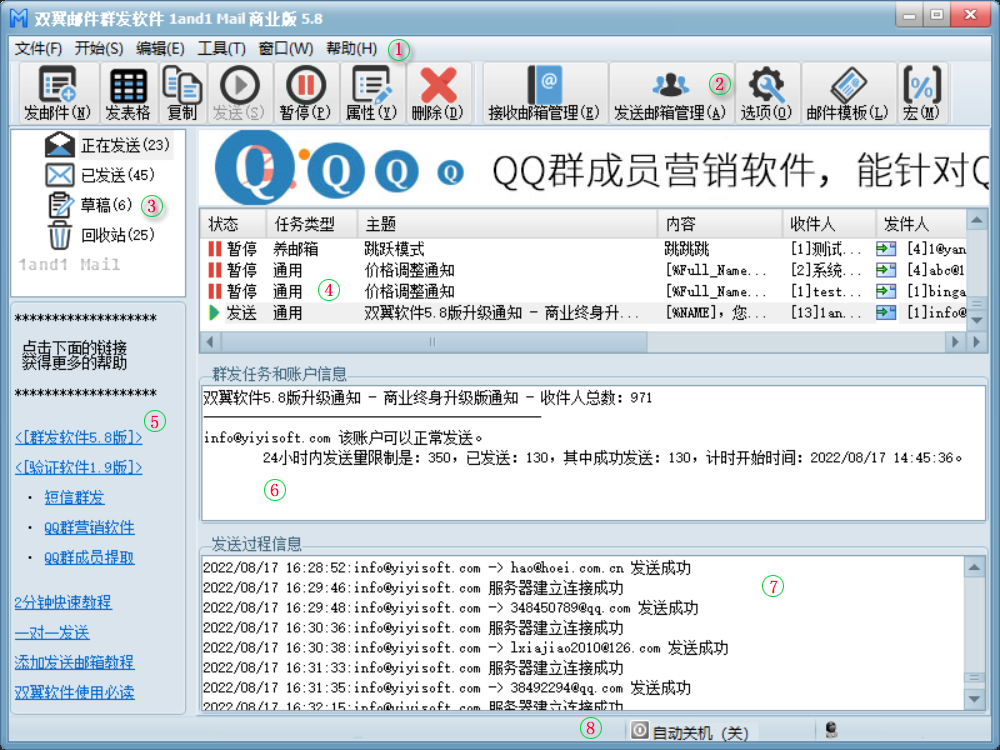Click the sender arrow icon beside [1]info@
This screenshot has width=1000, height=750.
pos(886,312)
